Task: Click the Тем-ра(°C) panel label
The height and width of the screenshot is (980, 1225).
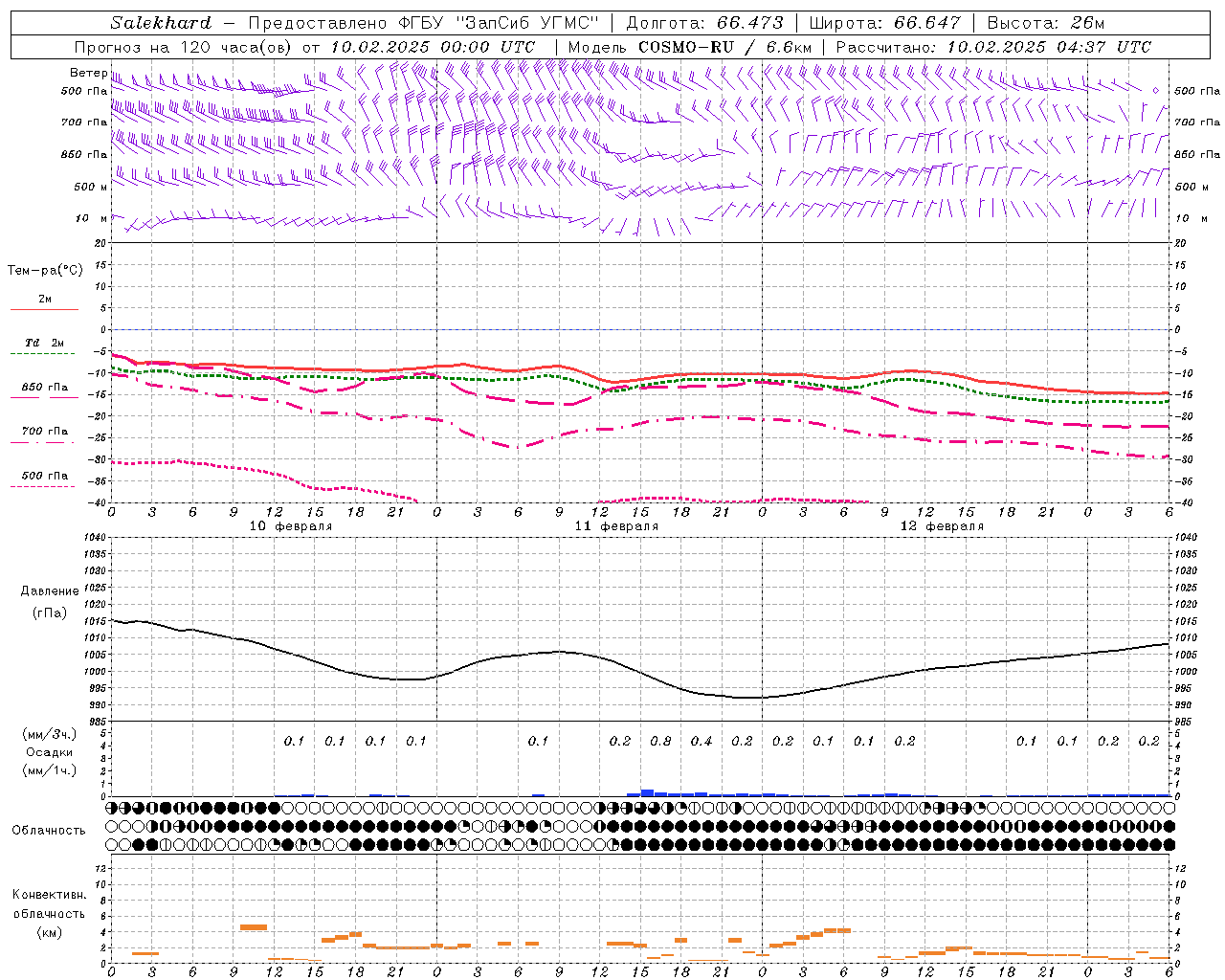Action: 45,271
